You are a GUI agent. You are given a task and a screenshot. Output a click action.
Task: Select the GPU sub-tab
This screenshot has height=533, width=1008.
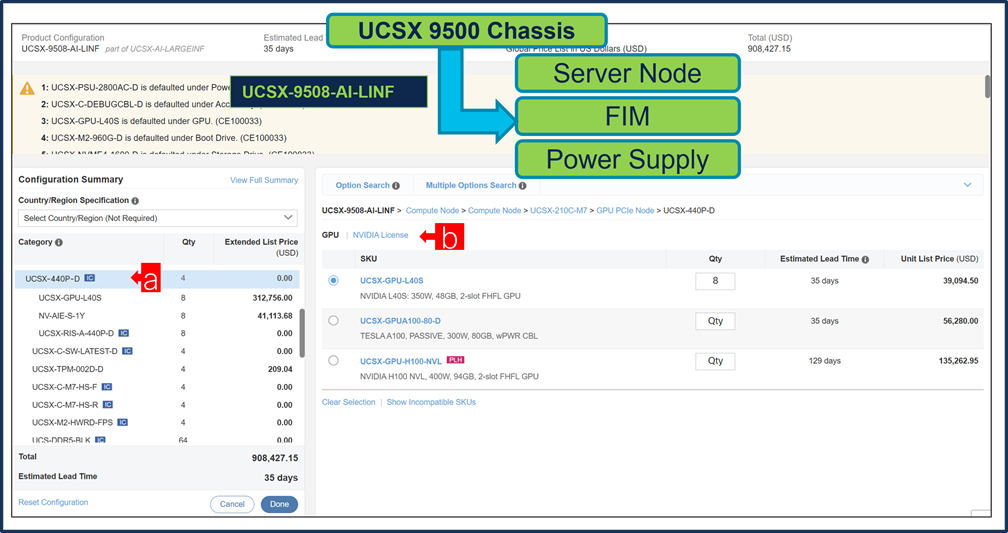(x=330, y=235)
